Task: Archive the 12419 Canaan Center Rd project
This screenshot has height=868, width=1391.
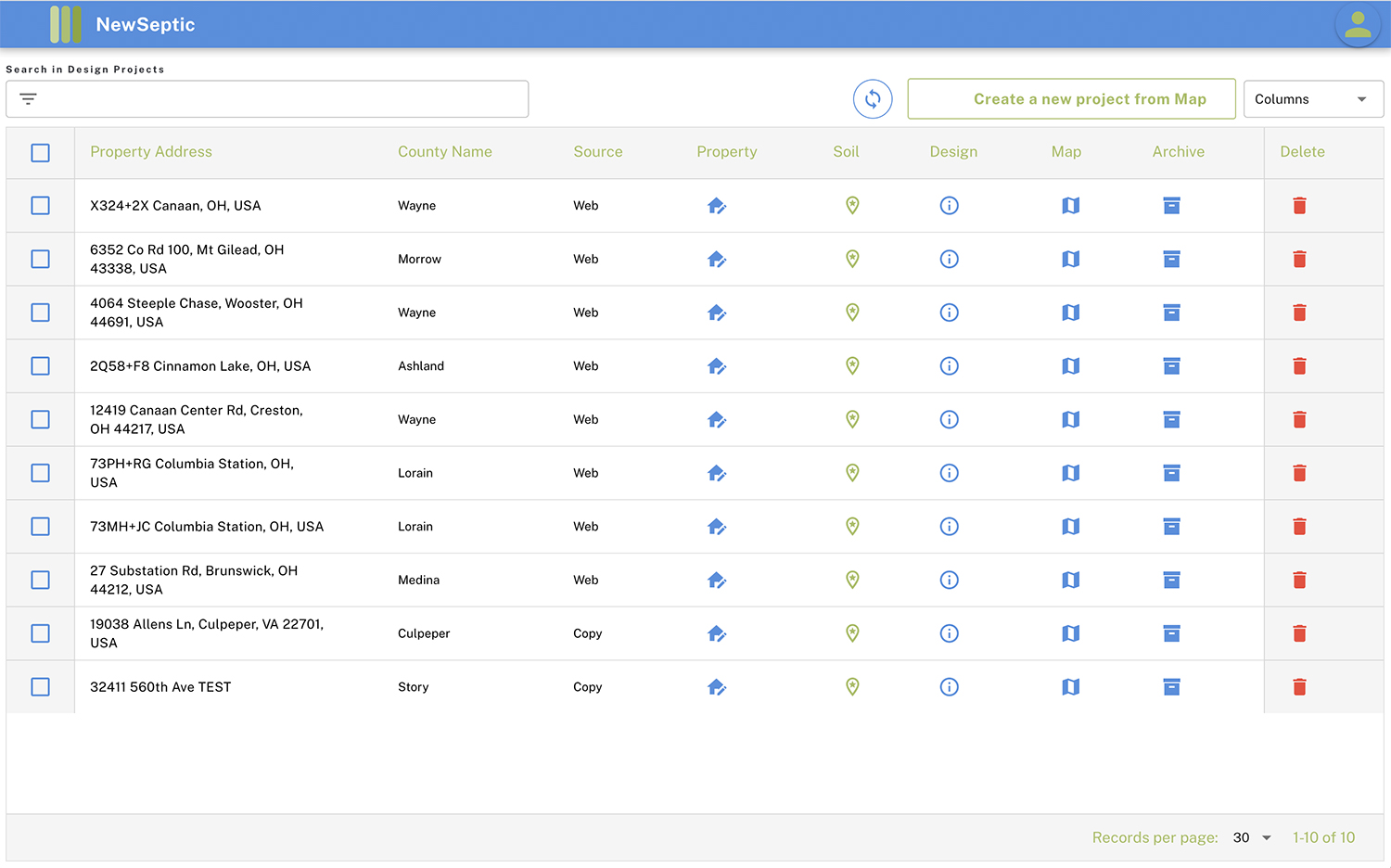Action: 1171,420
